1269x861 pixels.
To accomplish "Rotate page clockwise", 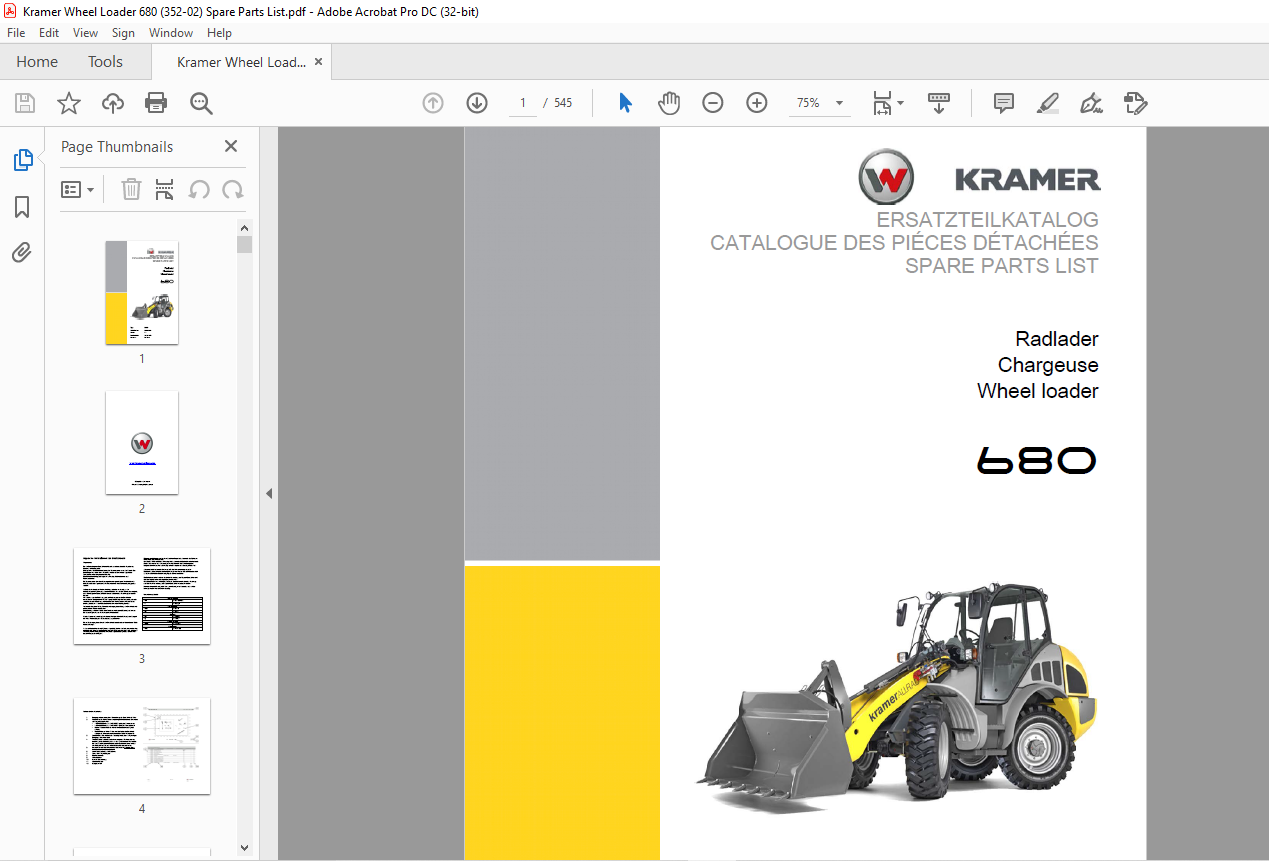I will (233, 190).
